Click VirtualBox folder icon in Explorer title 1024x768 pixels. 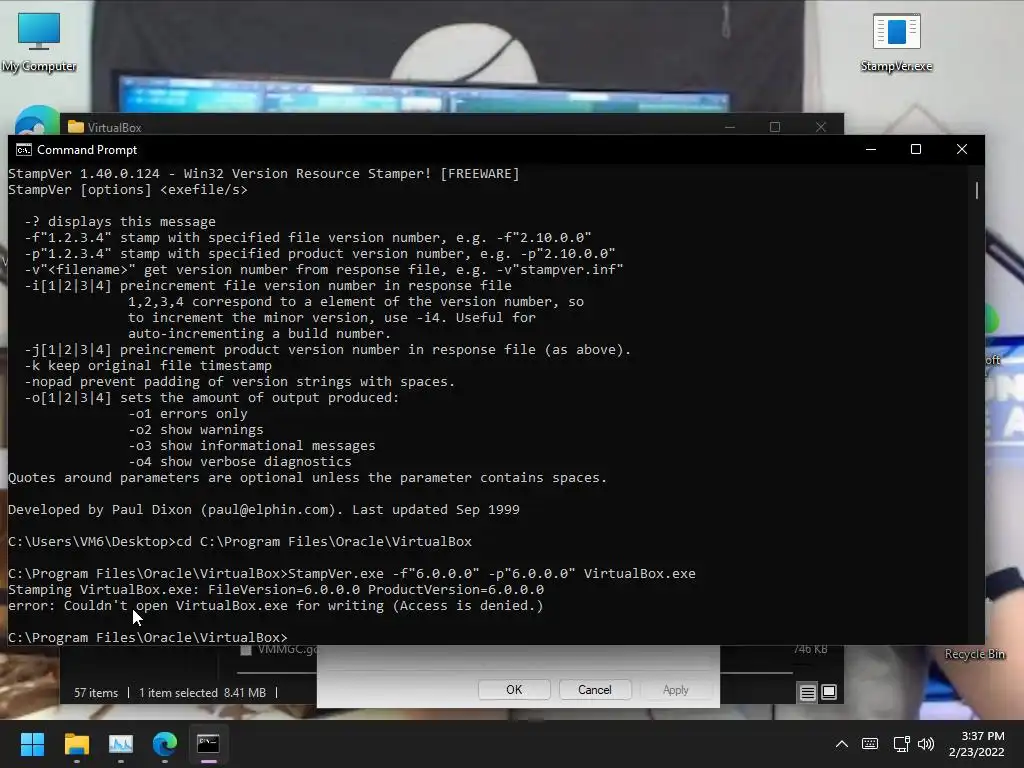[76, 127]
